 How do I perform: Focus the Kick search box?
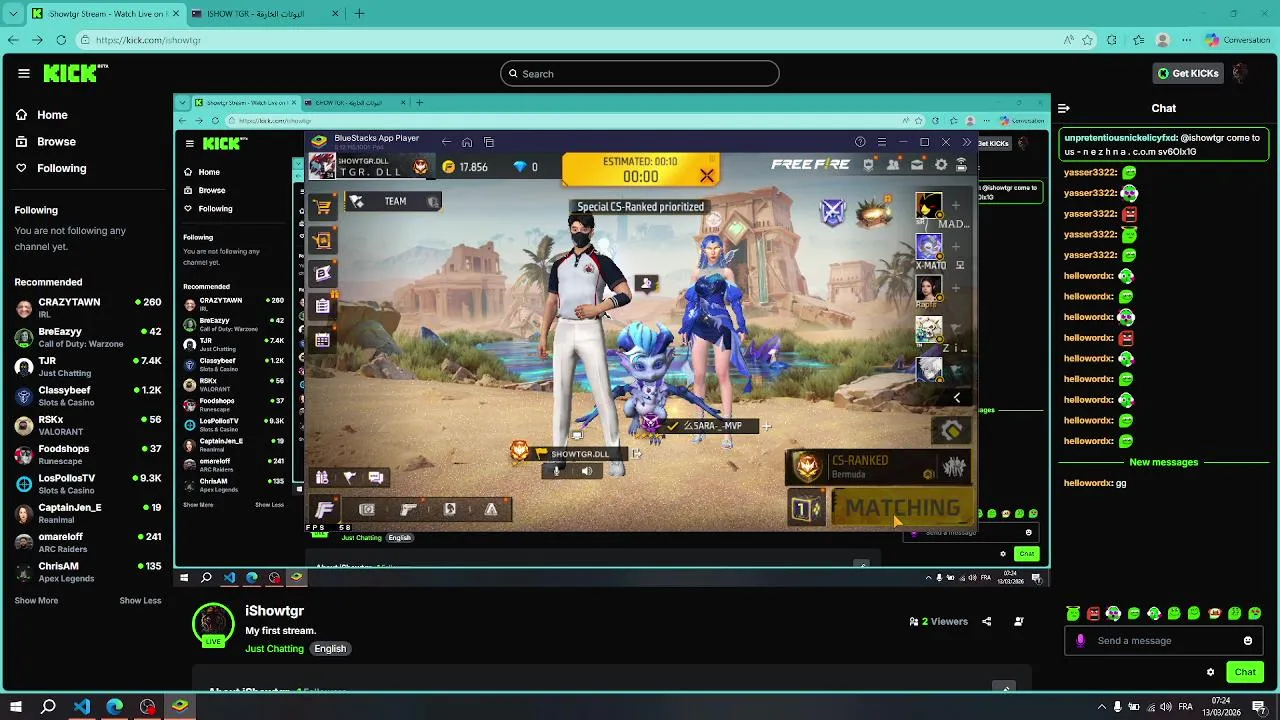(639, 73)
